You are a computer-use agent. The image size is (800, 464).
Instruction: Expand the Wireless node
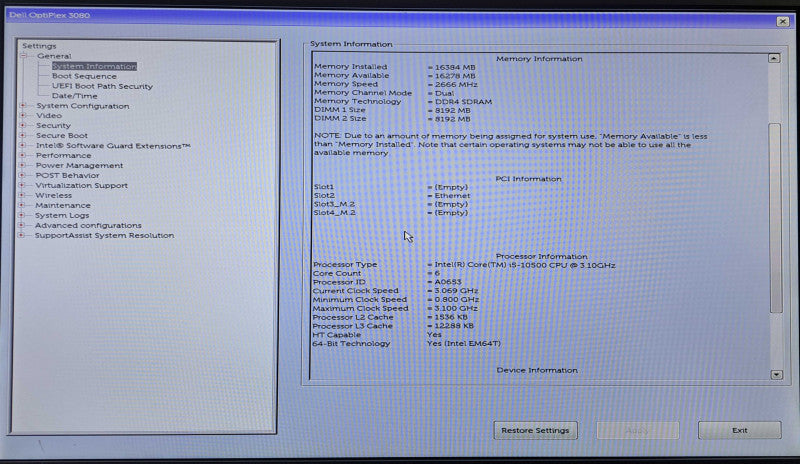coord(22,195)
